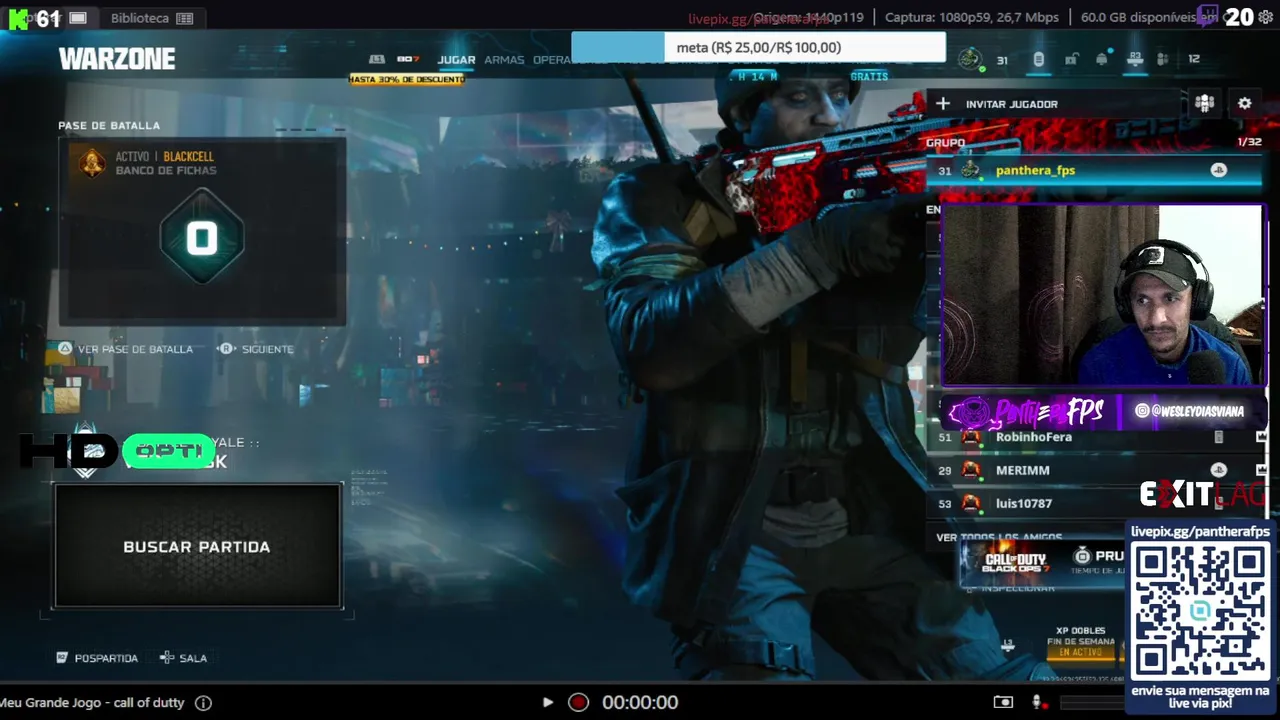Switch to the JUGAR tab
Image resolution: width=1280 pixels, height=720 pixels.
(x=456, y=60)
